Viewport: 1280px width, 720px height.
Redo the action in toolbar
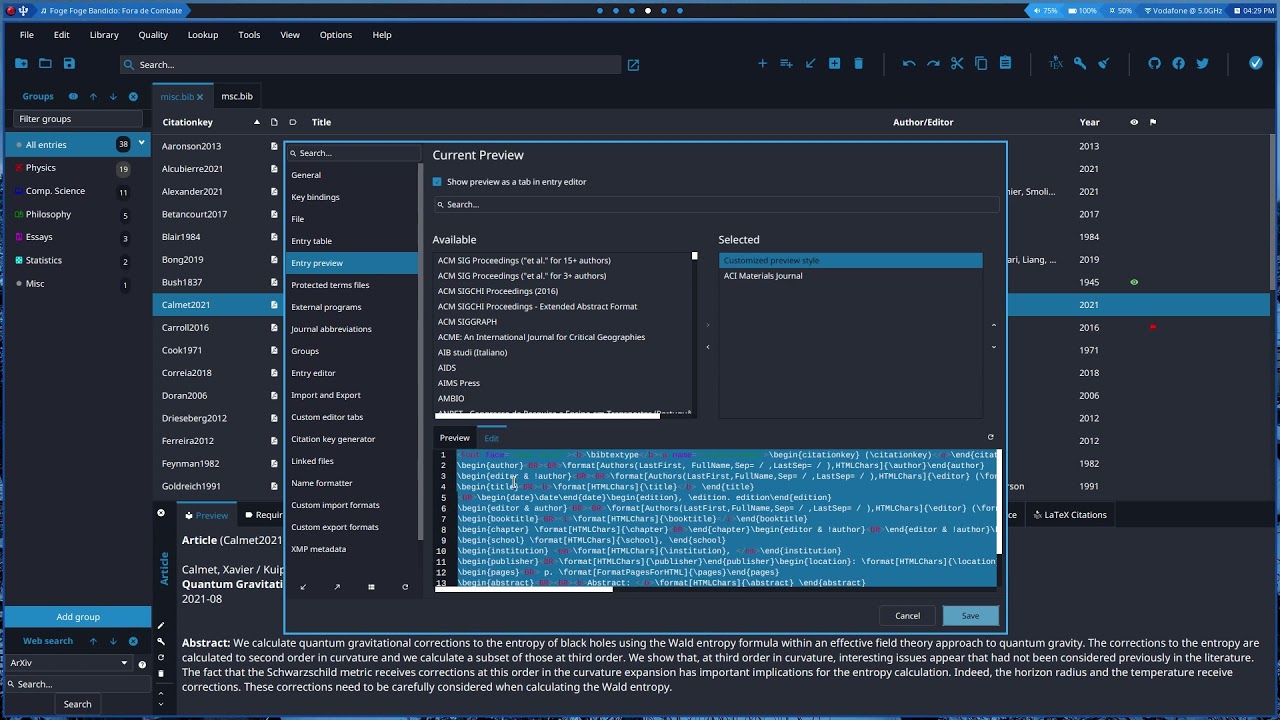933,64
